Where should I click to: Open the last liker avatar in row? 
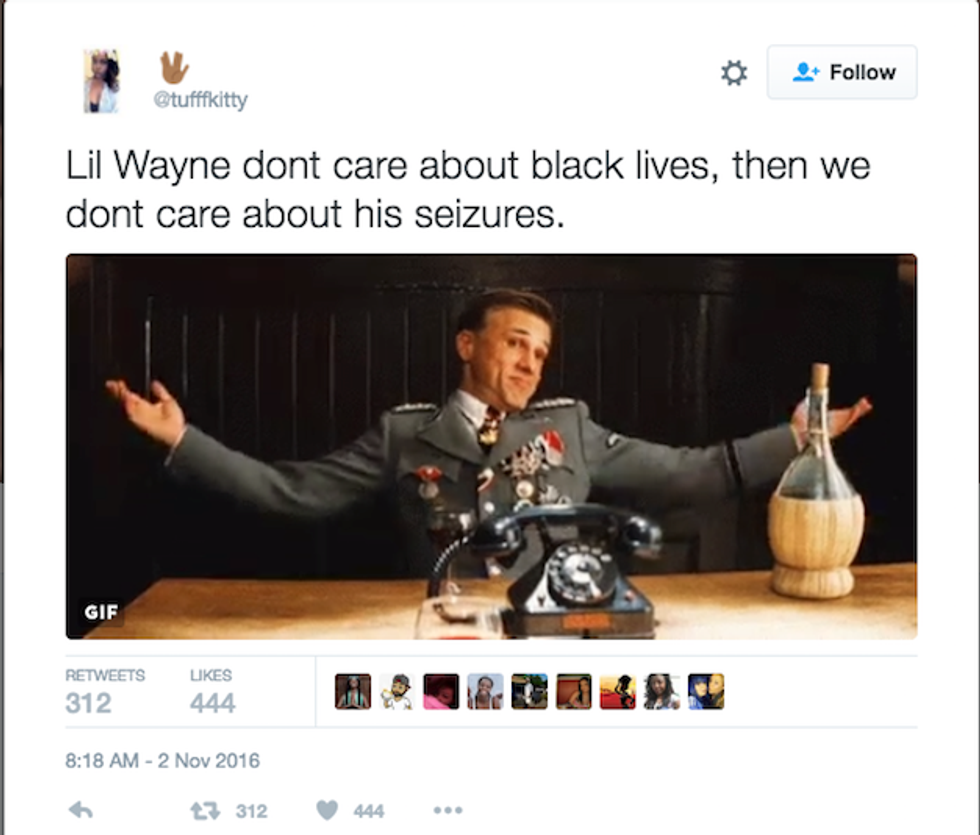coord(706,691)
